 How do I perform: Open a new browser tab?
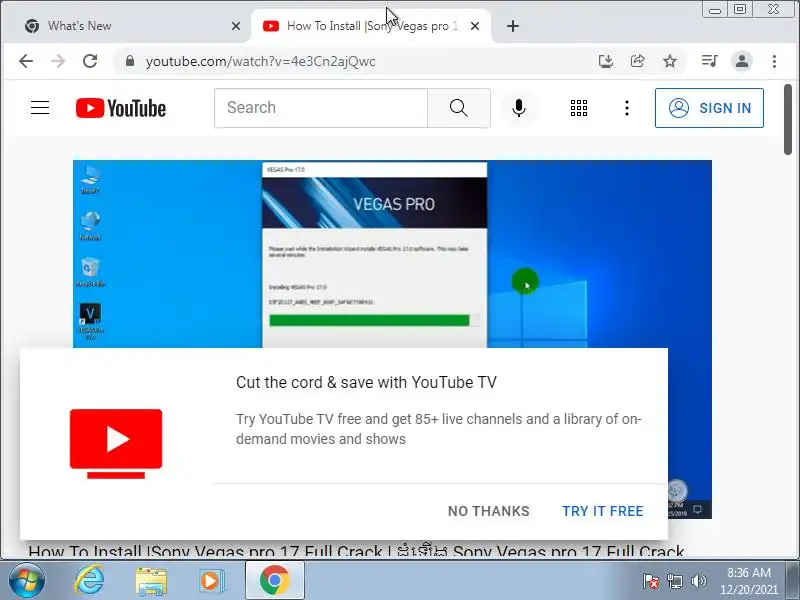point(513,26)
